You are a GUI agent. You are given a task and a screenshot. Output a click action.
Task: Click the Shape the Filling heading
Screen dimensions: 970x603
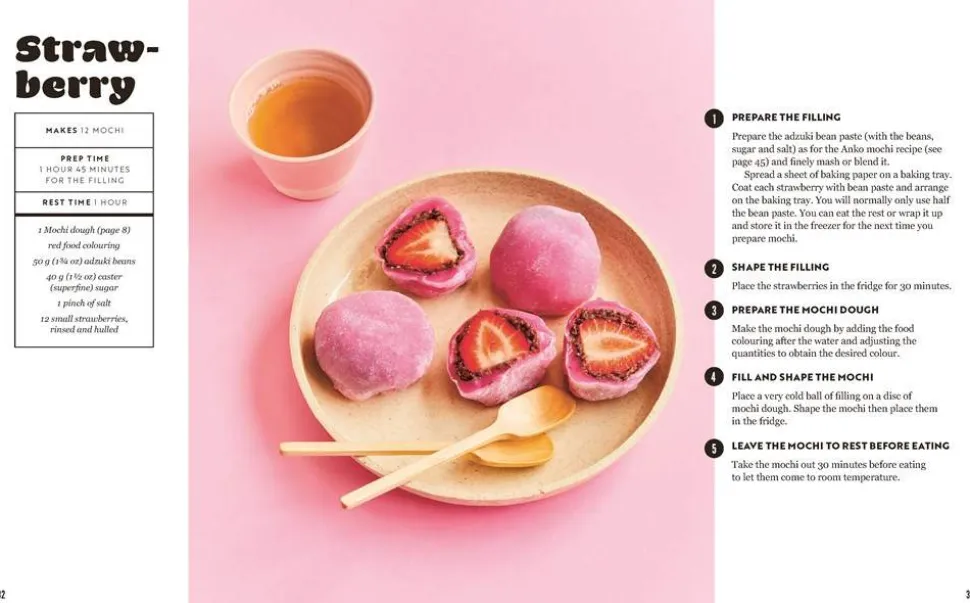pos(780,267)
